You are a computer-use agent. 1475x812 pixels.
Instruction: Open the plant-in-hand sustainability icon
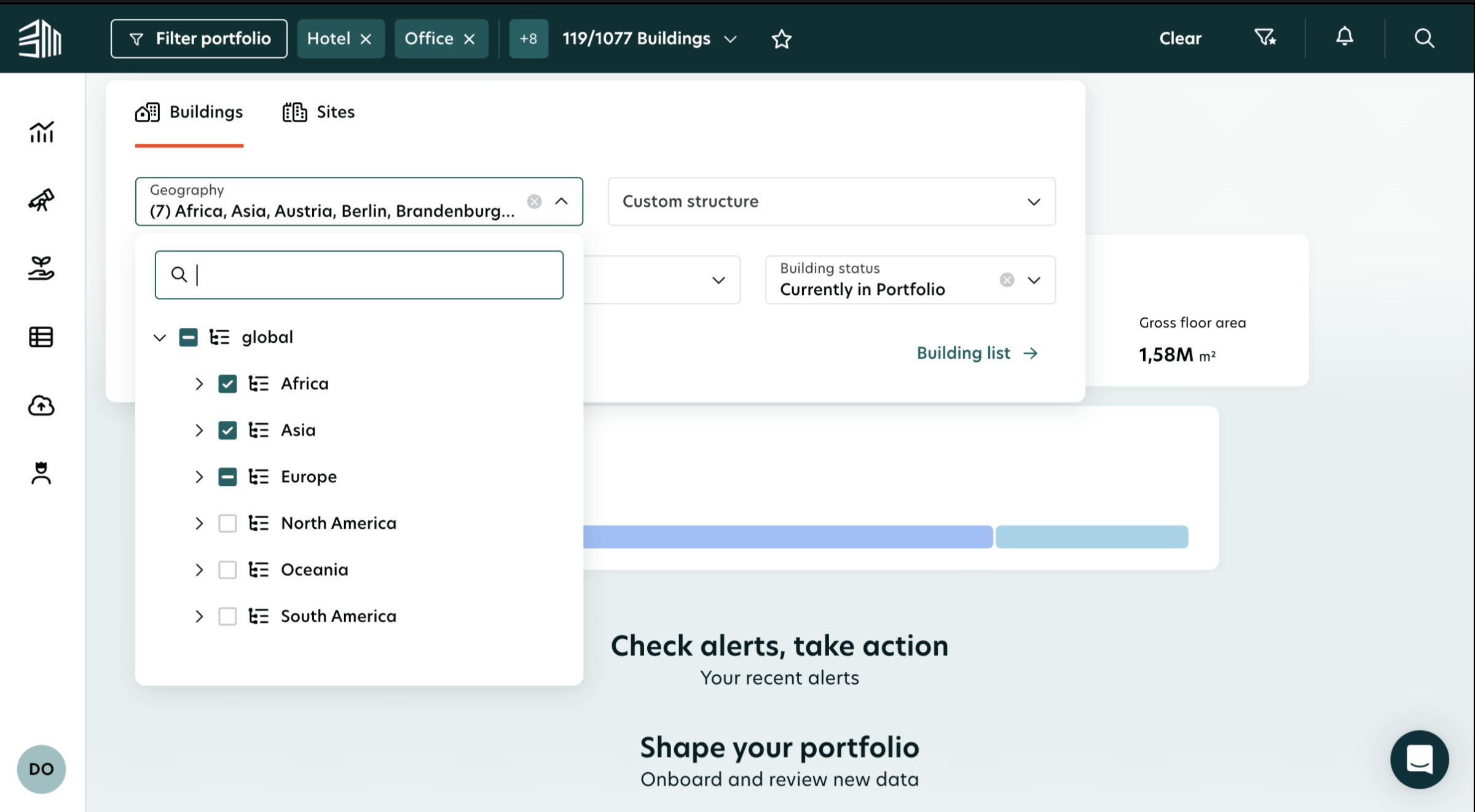pyautogui.click(x=41, y=268)
